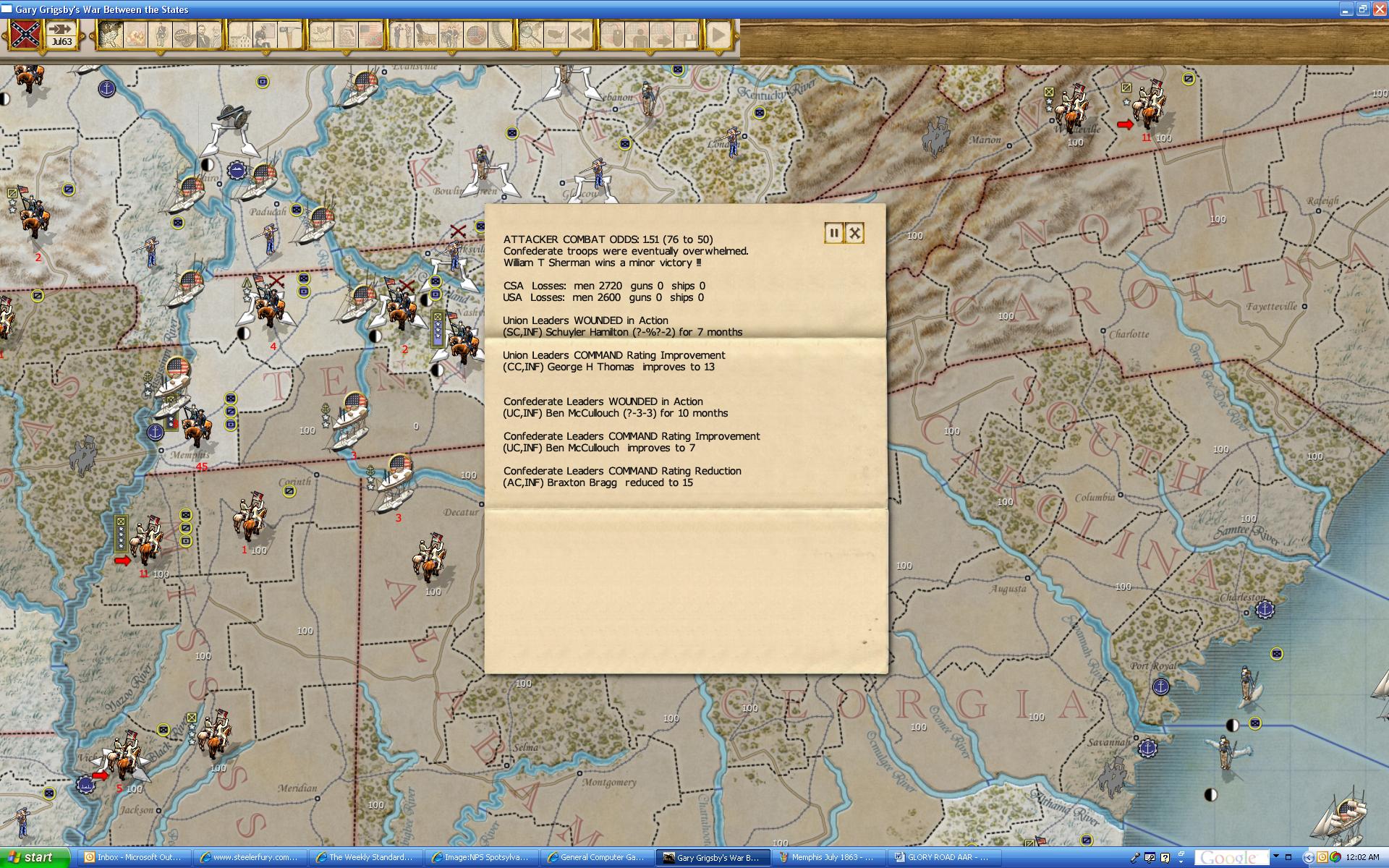The image size is (1389, 868).
Task: Click the anchor port icon at Port Royal
Action: [1160, 686]
